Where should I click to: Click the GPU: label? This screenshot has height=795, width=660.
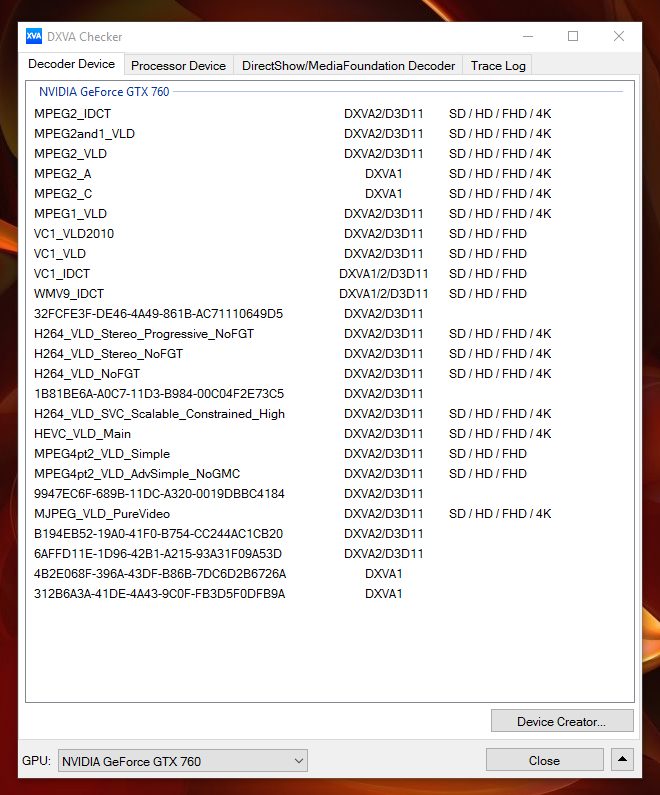pos(36,761)
